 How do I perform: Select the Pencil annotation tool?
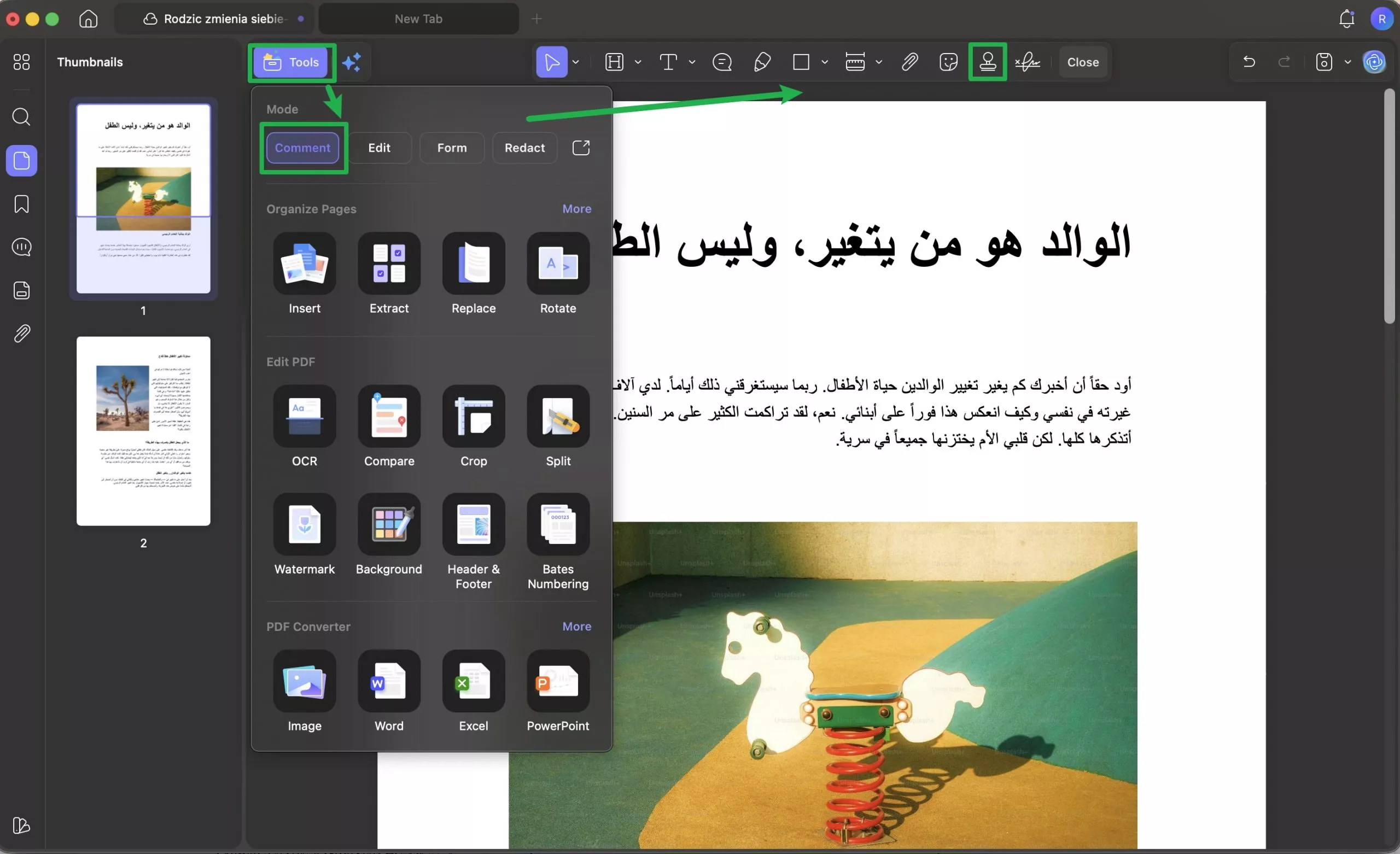(x=762, y=62)
